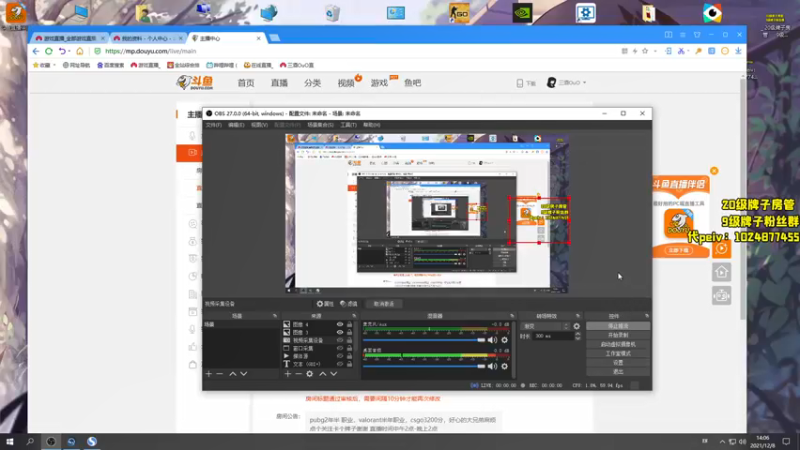Click browser back arrow
Viewport: 800px width, 450px height.
(36, 51)
